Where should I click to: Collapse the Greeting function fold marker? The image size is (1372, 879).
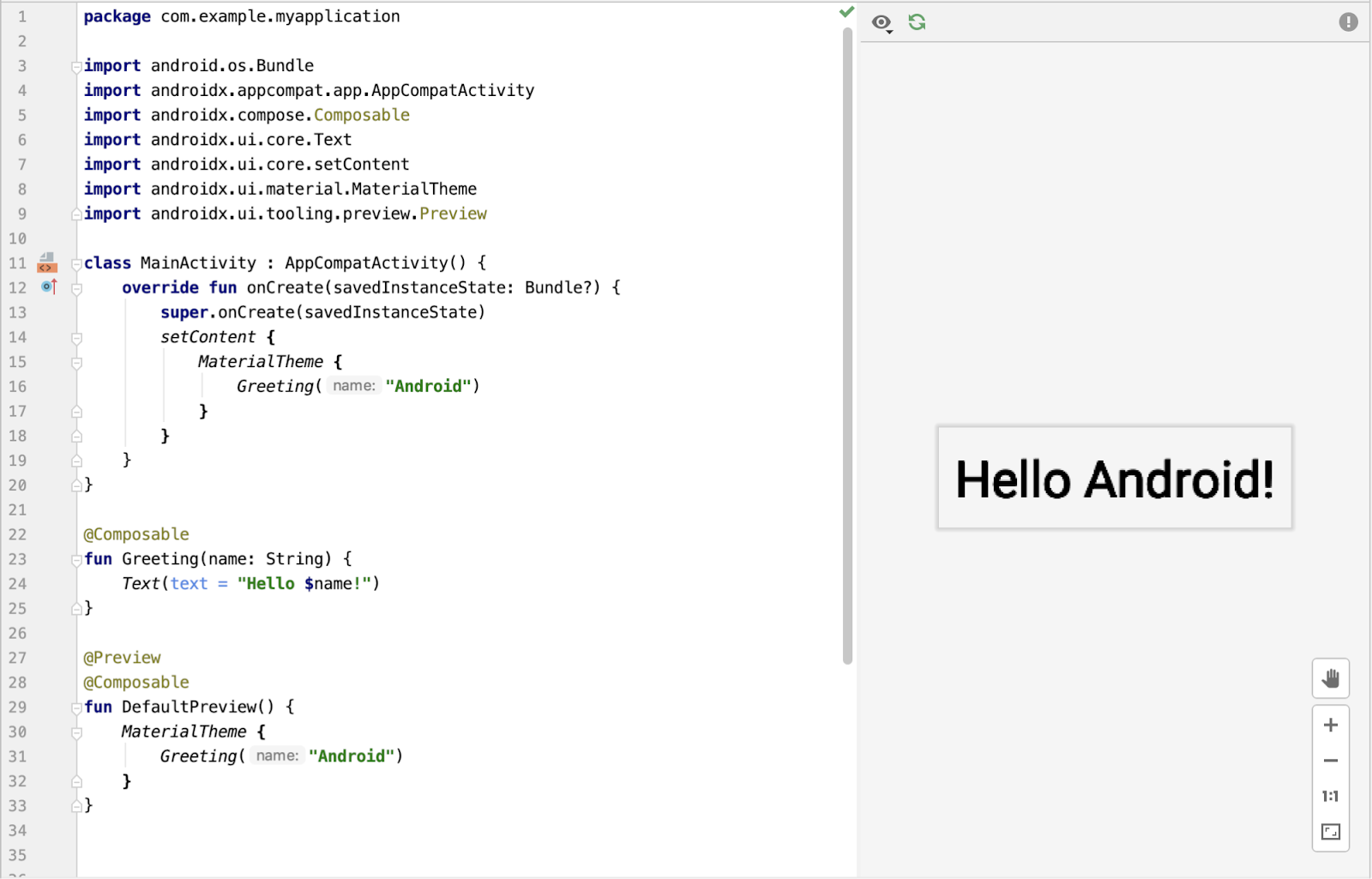[x=76, y=560]
